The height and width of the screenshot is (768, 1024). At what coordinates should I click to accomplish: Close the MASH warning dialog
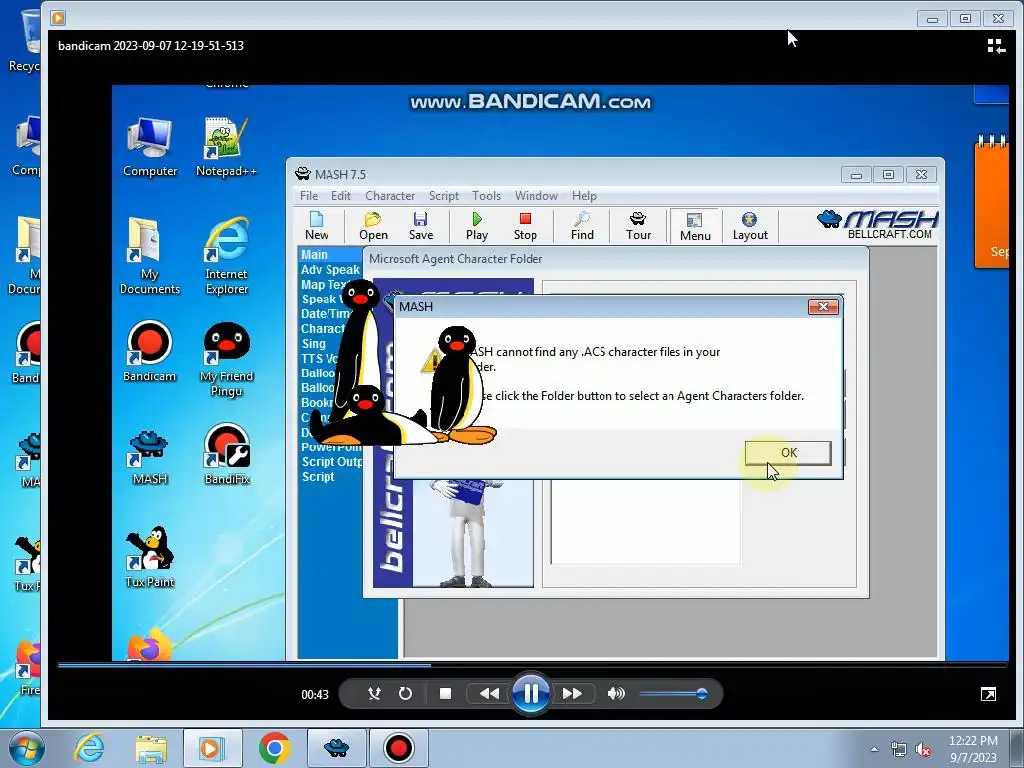click(x=823, y=307)
